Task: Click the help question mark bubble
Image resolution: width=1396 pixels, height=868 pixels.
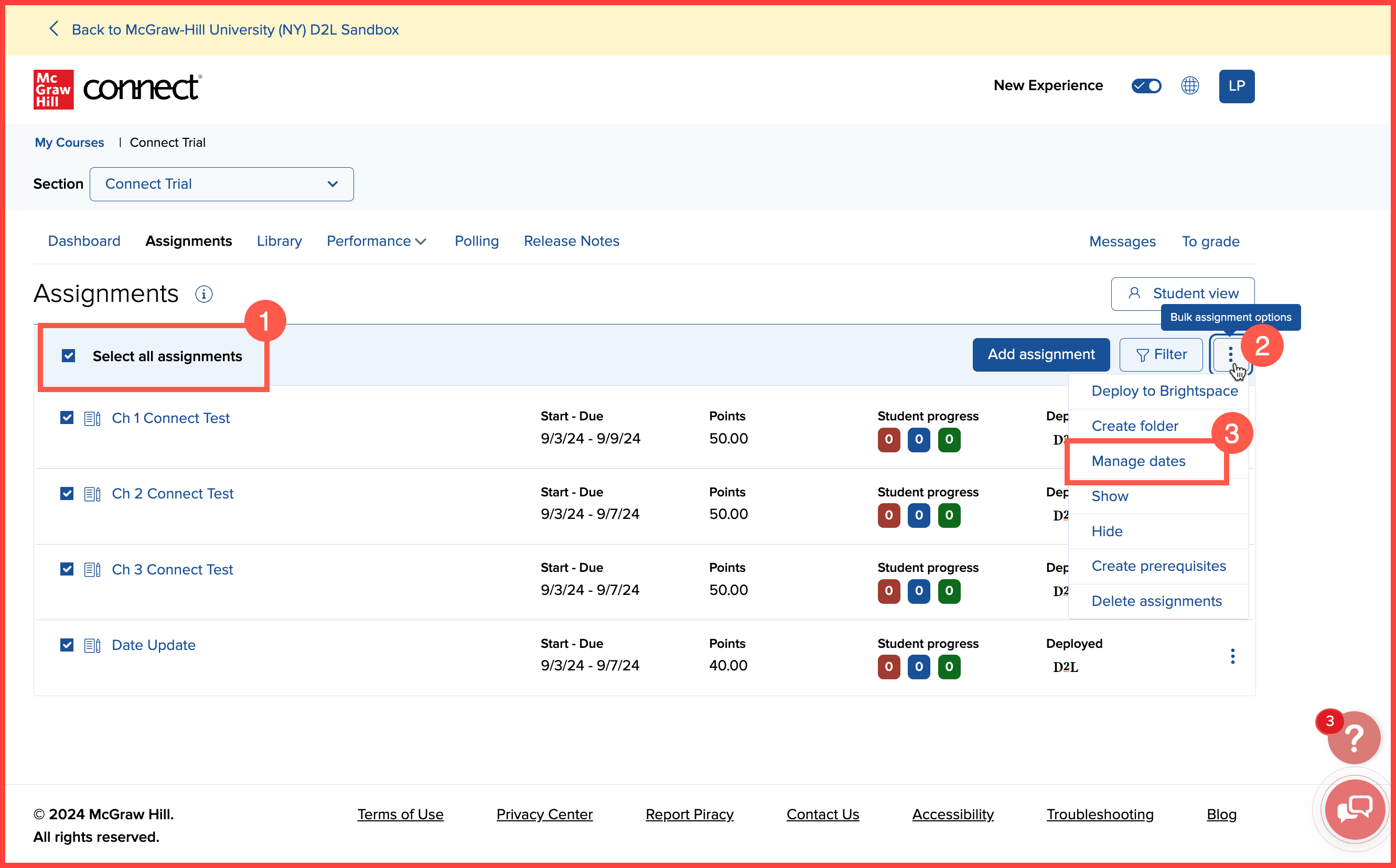Action: coord(1354,737)
